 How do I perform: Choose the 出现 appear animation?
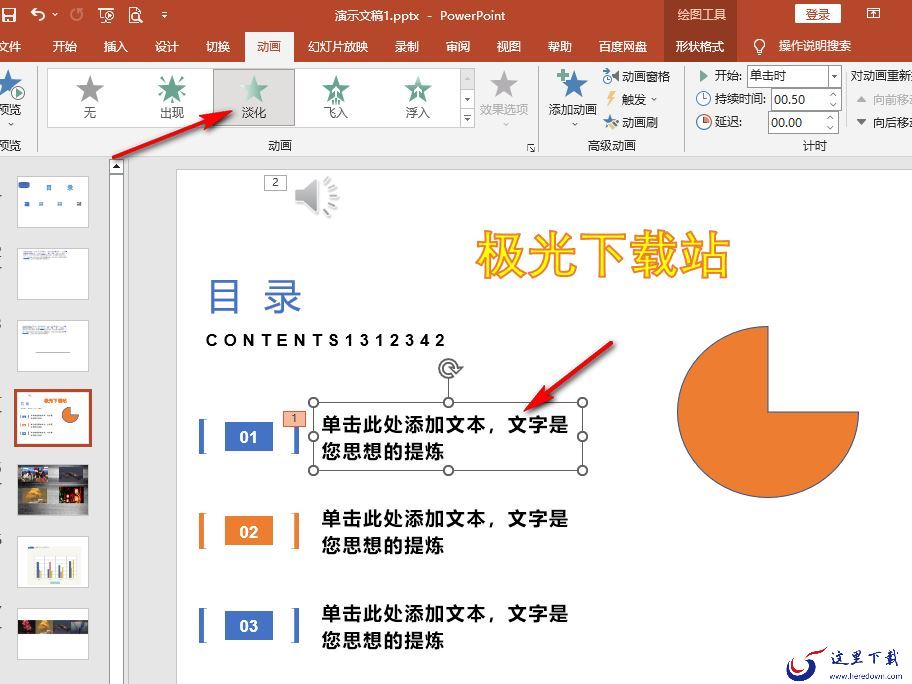coord(172,98)
